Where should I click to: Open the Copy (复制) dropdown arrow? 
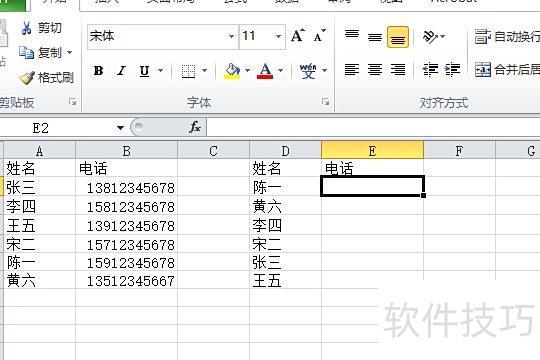pos(70,53)
